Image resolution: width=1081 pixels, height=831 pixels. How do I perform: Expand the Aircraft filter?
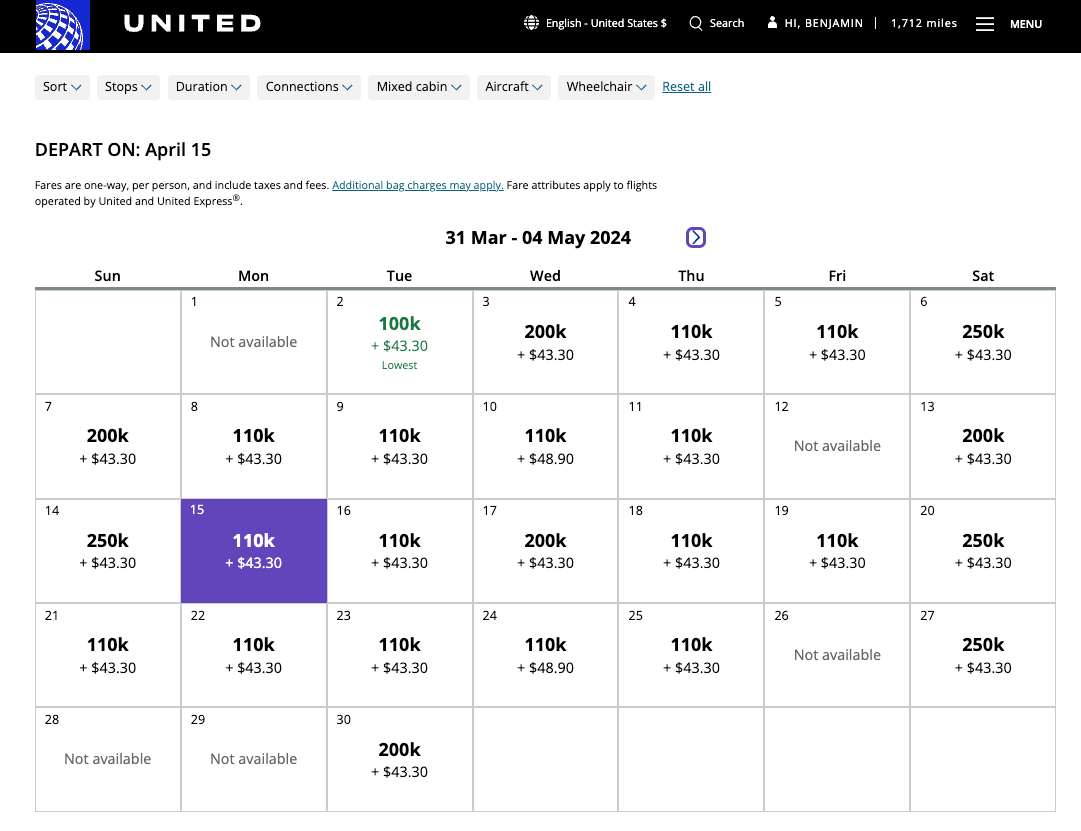tap(514, 87)
